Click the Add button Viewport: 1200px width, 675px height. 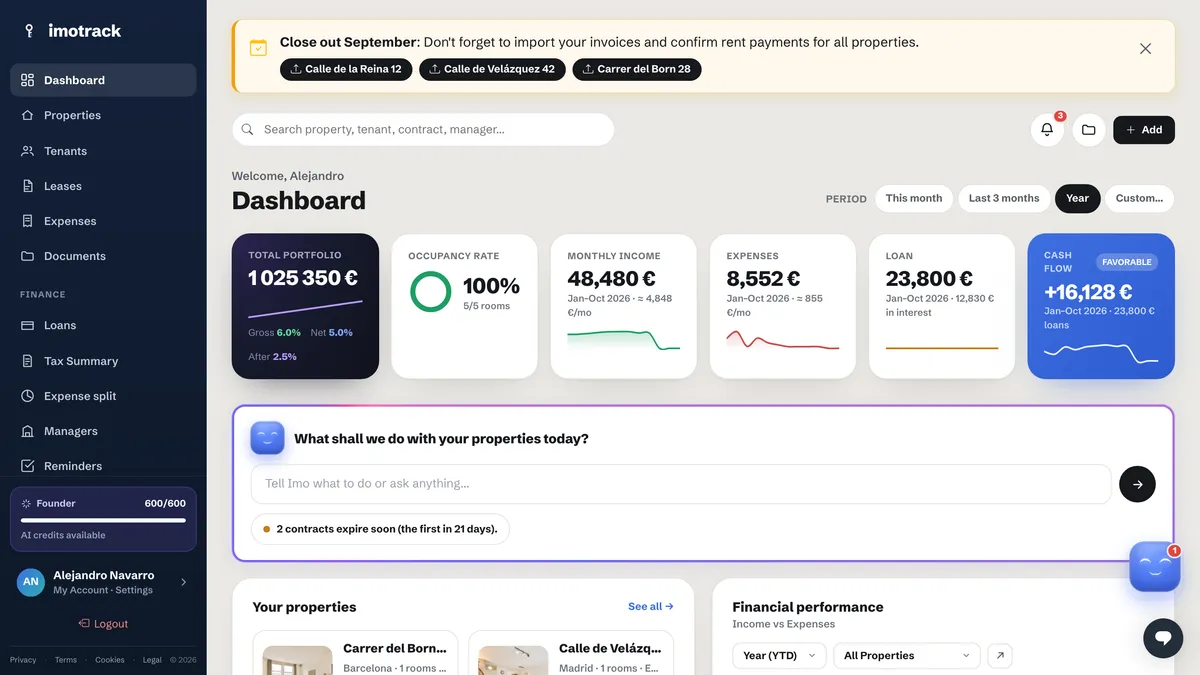(1144, 129)
